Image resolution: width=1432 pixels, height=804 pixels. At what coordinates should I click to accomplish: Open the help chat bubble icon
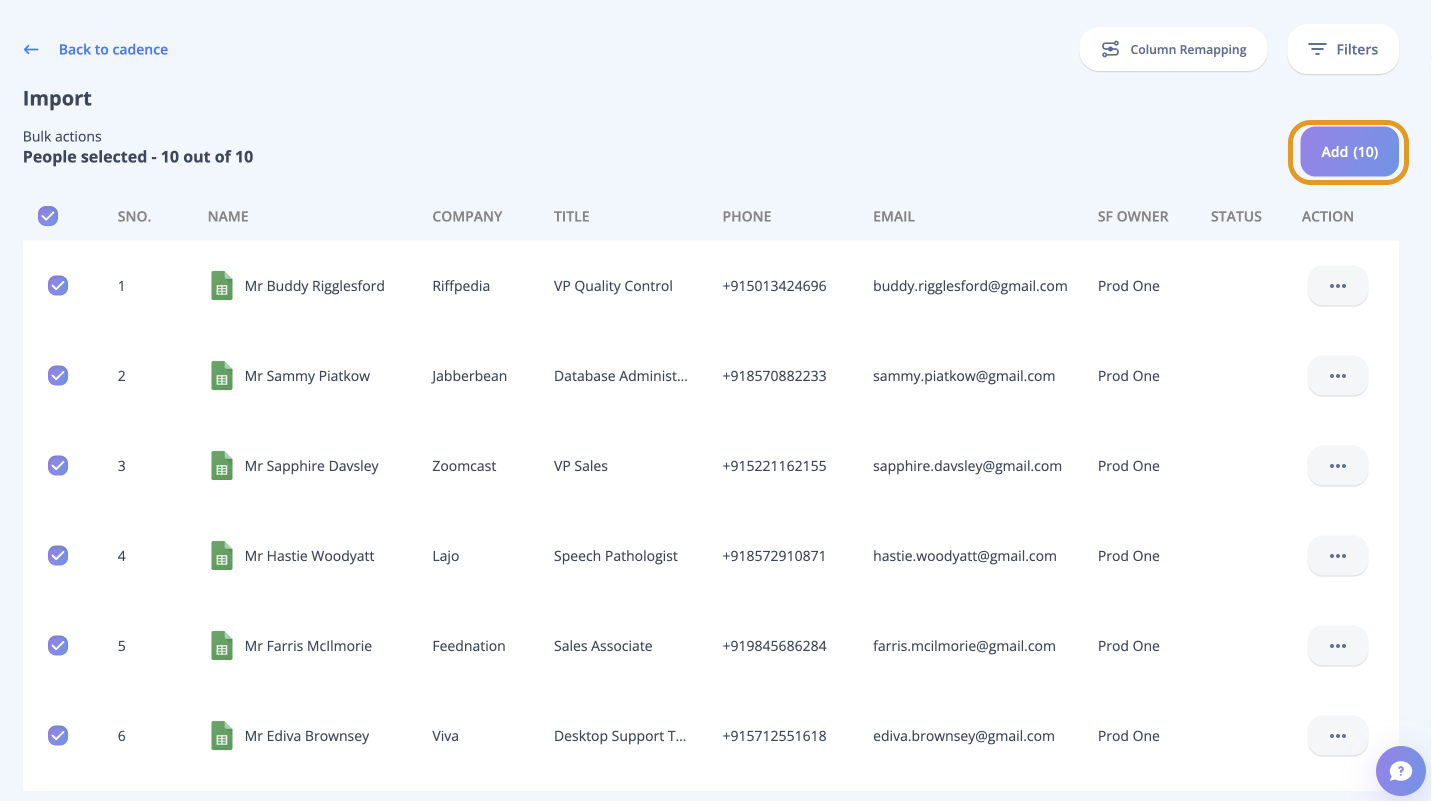click(x=1400, y=771)
